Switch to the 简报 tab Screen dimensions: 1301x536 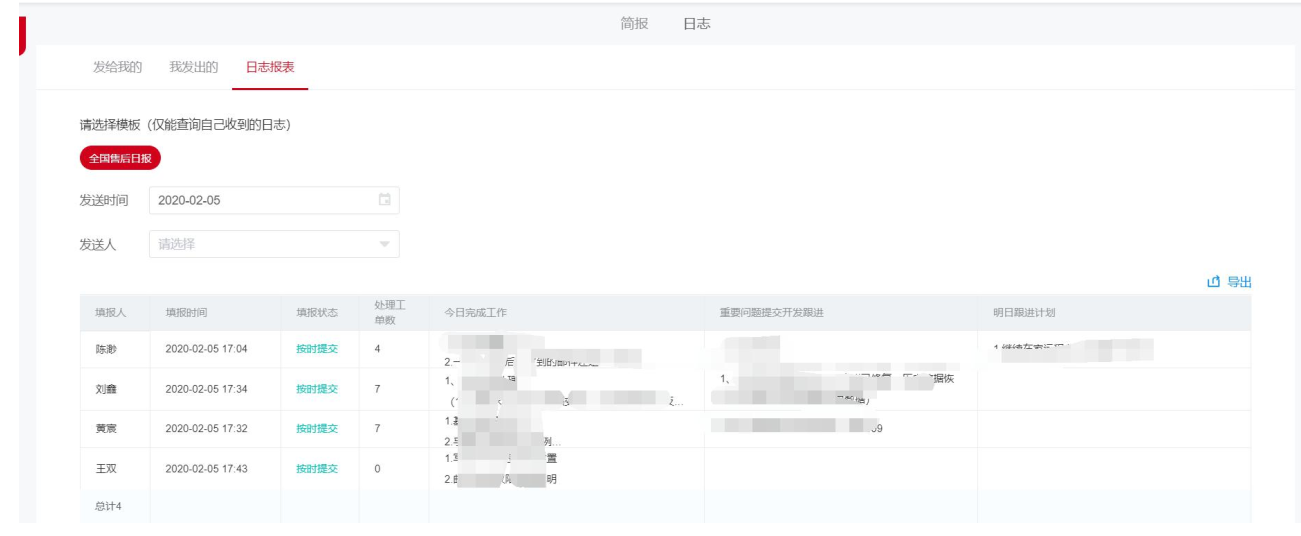pos(634,24)
